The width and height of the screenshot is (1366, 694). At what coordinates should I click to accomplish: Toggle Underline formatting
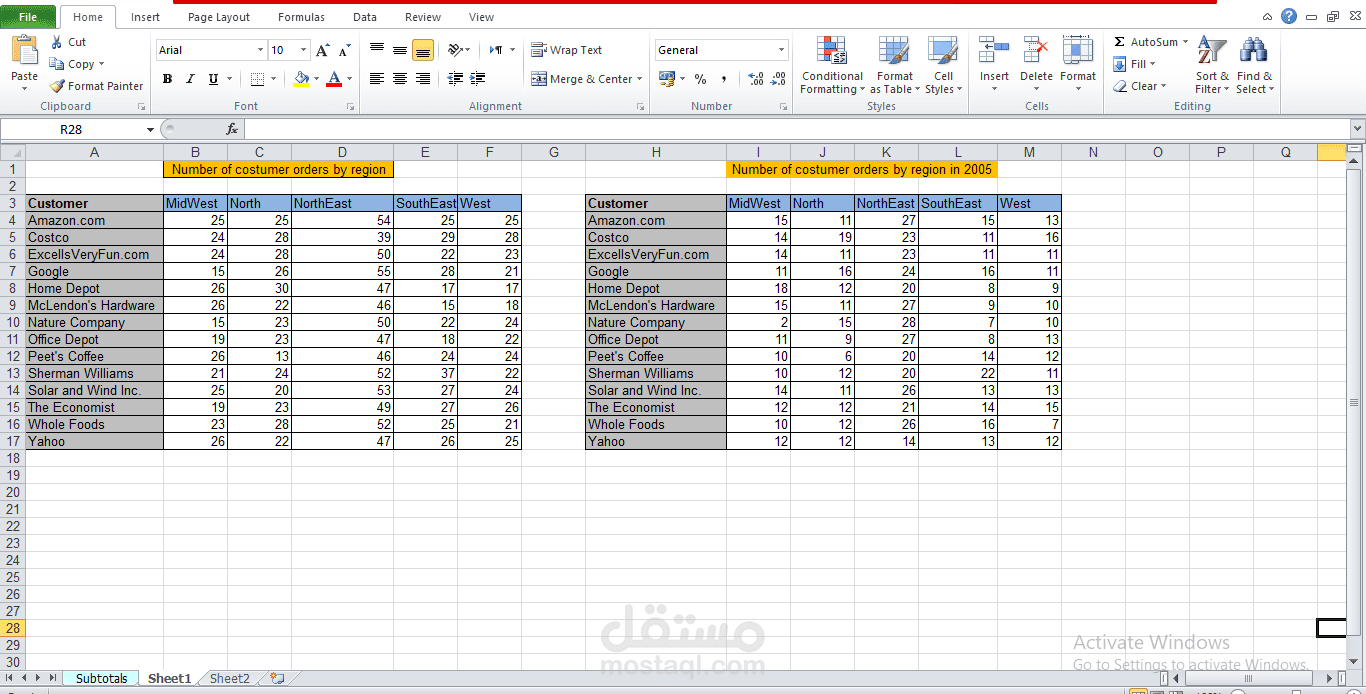point(213,79)
